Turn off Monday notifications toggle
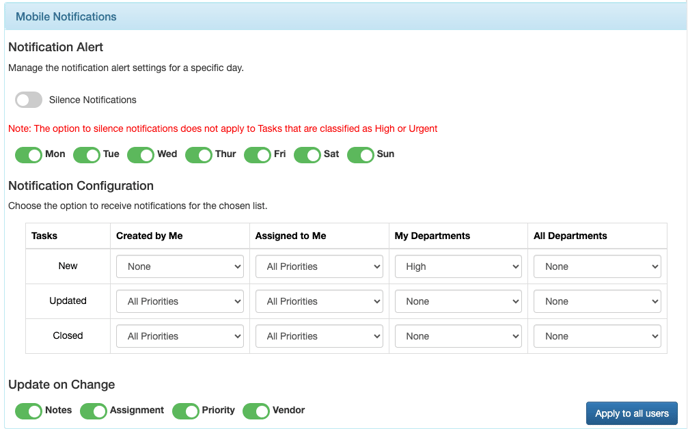 pyautogui.click(x=29, y=154)
